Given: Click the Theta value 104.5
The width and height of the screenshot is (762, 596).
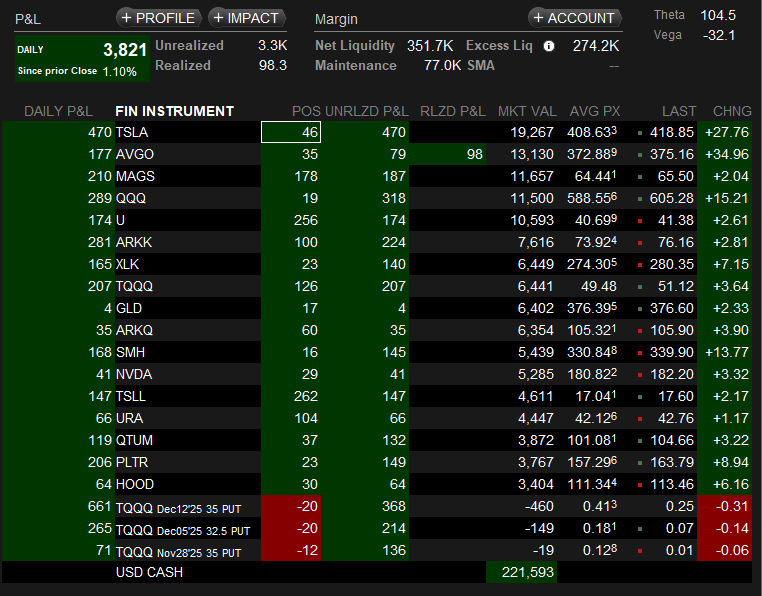Looking at the screenshot, I should tap(718, 16).
